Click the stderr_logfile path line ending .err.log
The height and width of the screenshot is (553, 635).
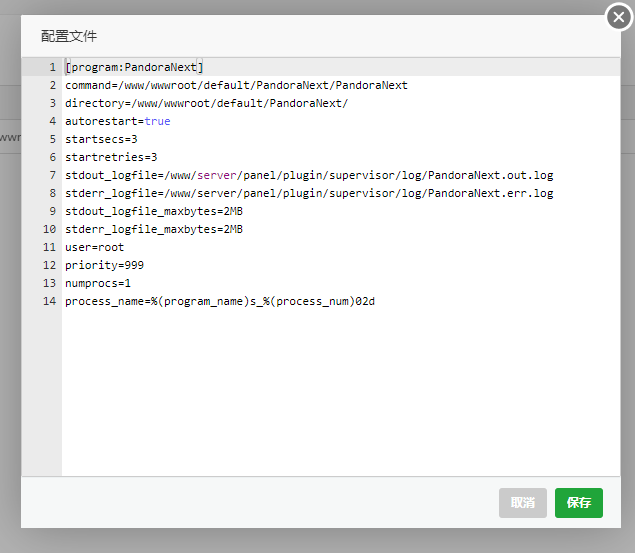(x=309, y=193)
